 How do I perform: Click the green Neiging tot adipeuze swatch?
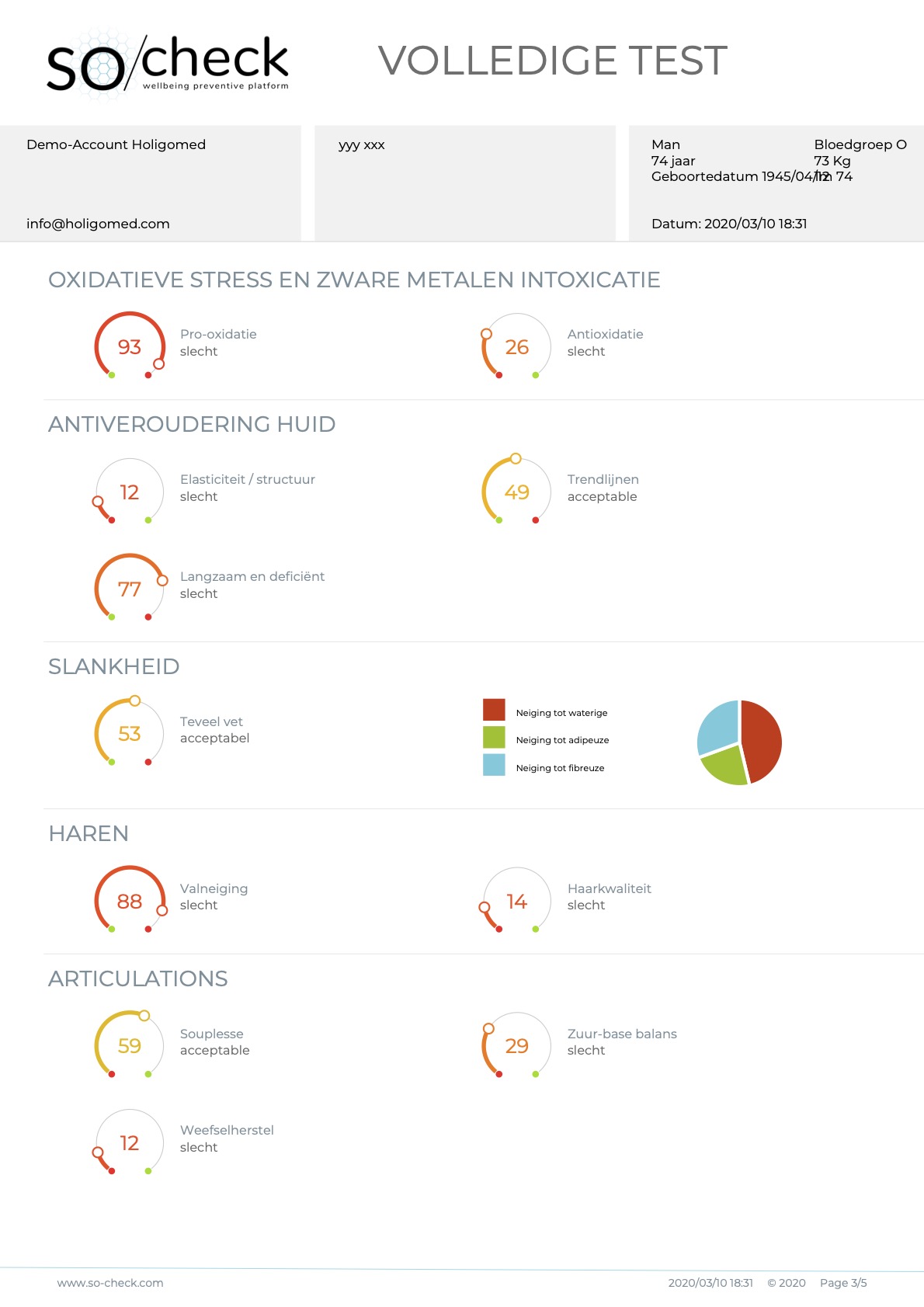494,738
